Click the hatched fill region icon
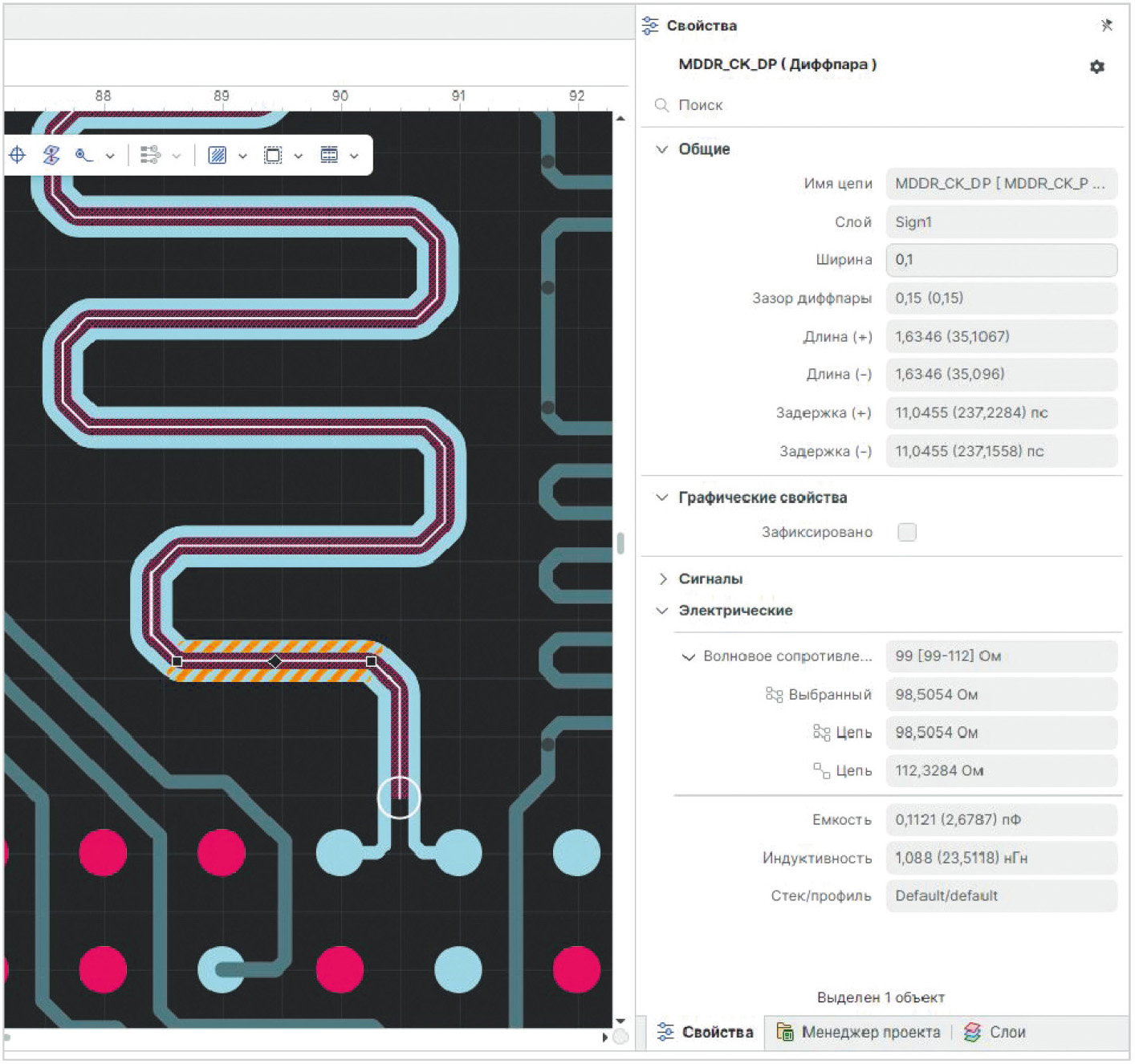The height and width of the screenshot is (1064, 1135). pos(217,155)
